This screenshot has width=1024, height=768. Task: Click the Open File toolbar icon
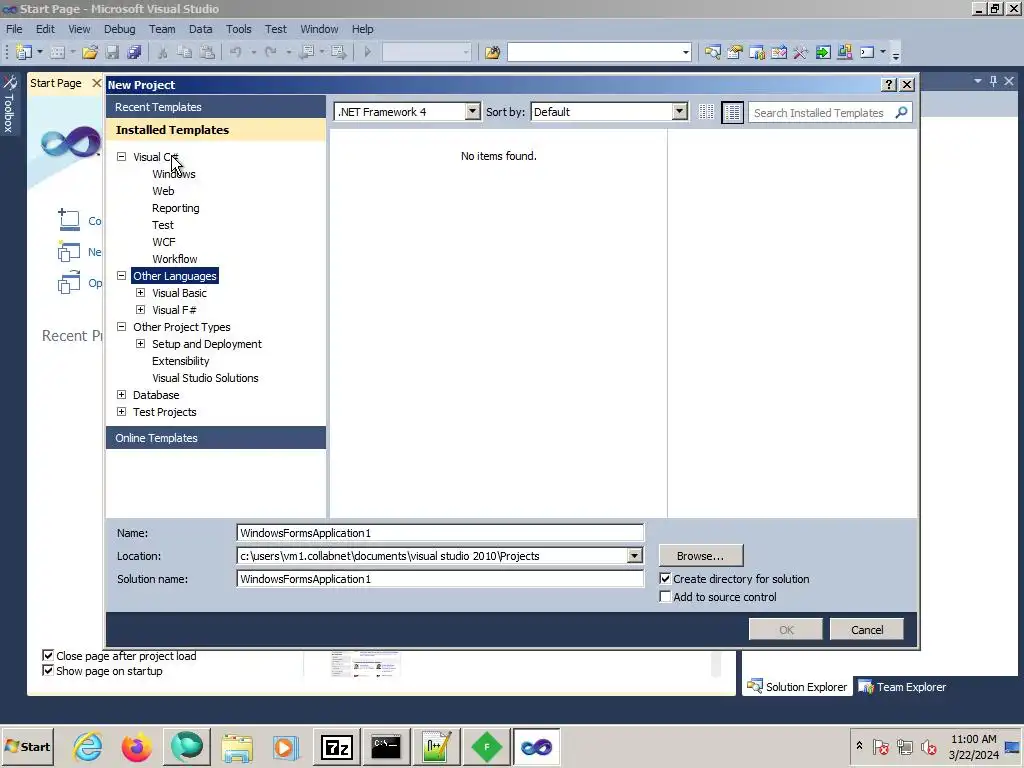[90, 52]
